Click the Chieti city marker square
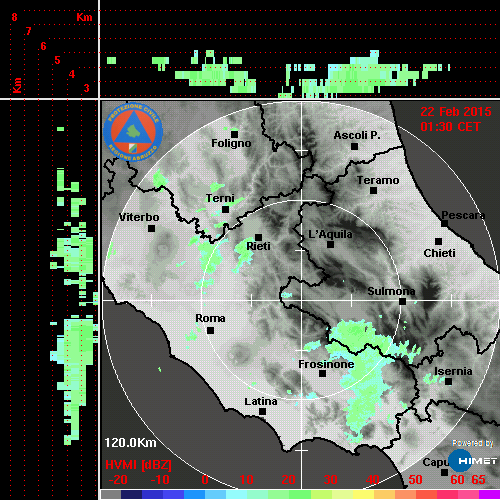The image size is (500, 500). (439, 241)
